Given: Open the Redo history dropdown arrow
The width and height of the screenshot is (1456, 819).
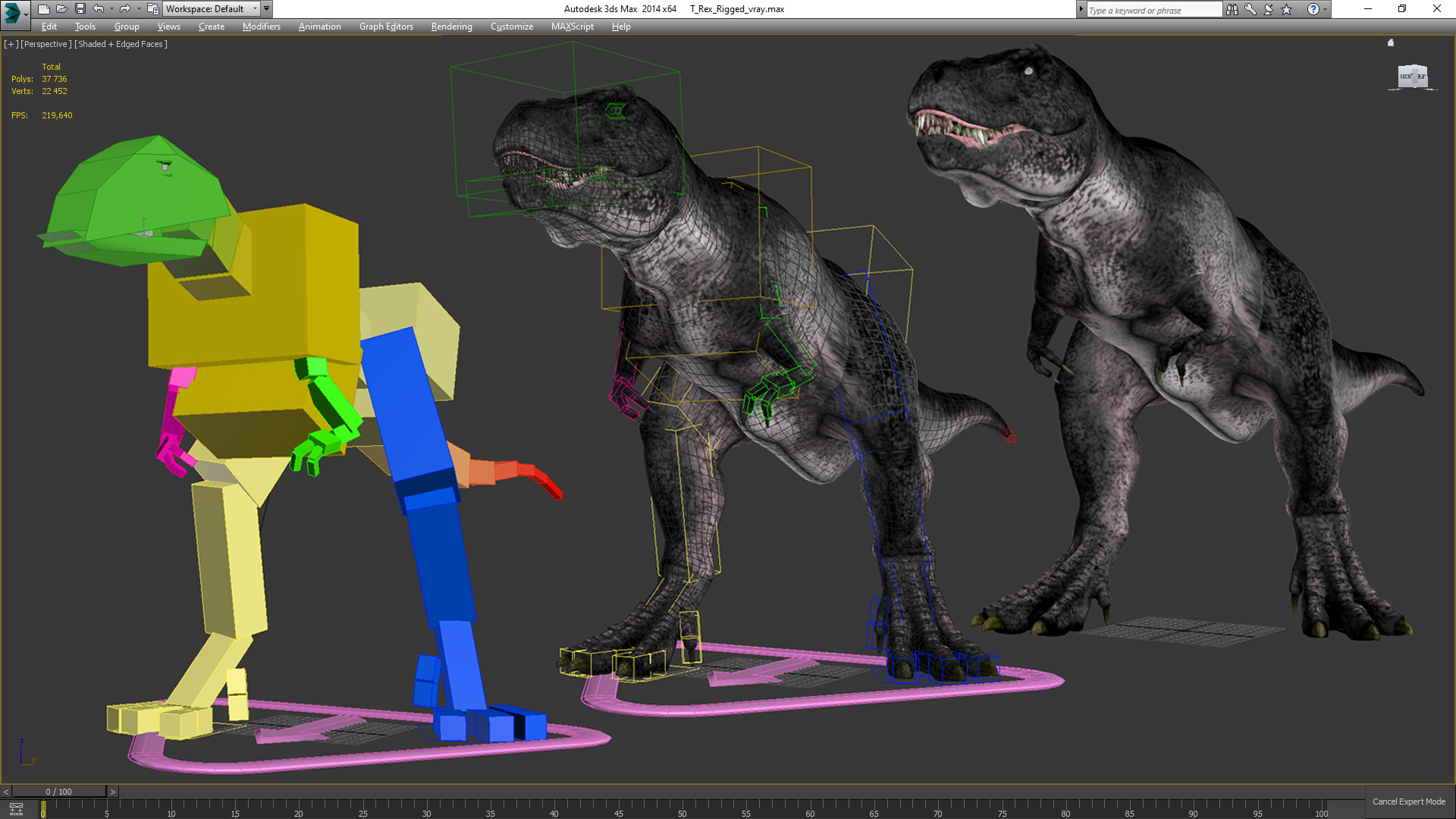Looking at the screenshot, I should pyautogui.click(x=138, y=9).
